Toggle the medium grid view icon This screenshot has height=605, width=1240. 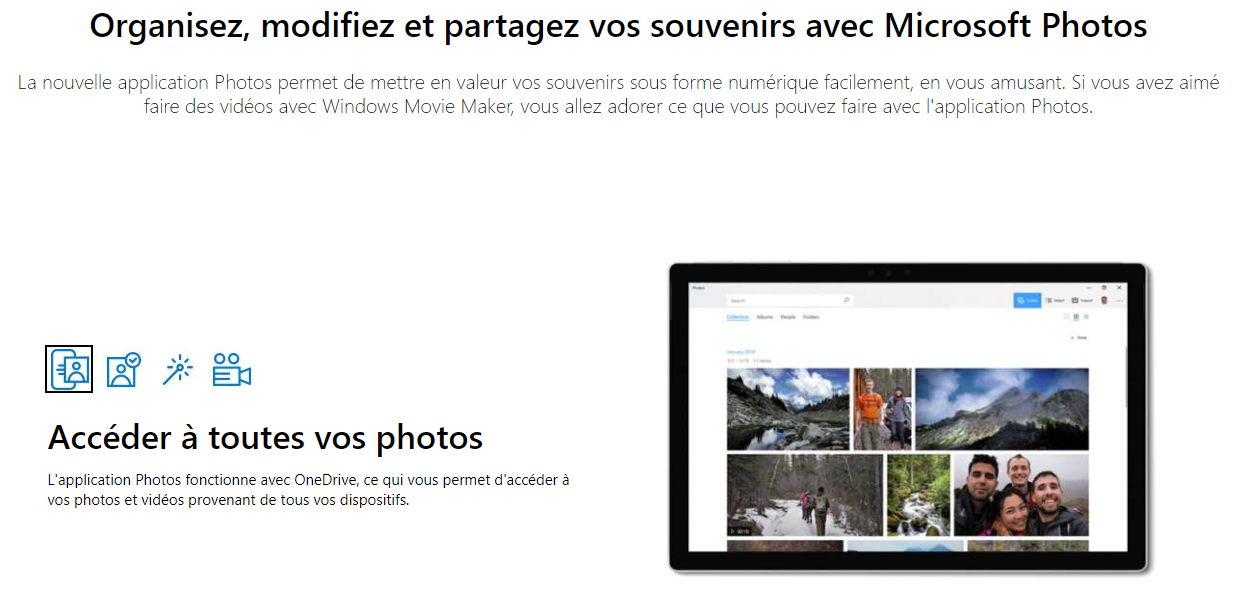[1076, 317]
